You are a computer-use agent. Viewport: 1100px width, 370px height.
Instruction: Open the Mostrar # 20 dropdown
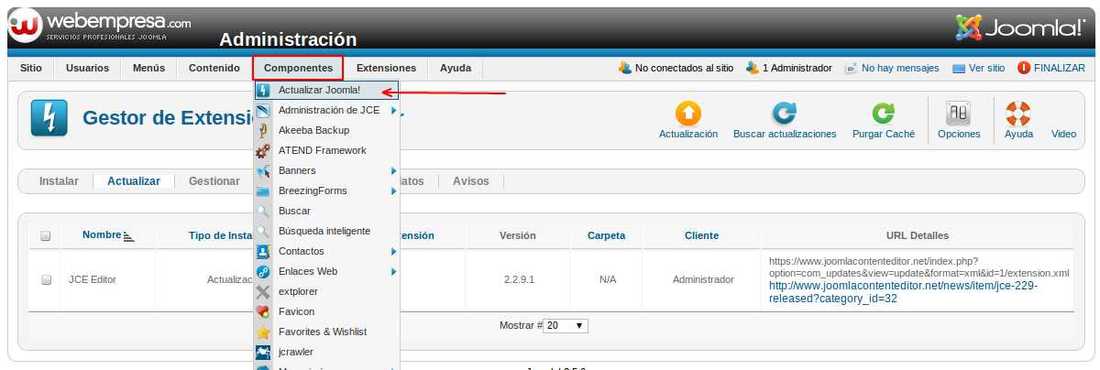click(566, 326)
